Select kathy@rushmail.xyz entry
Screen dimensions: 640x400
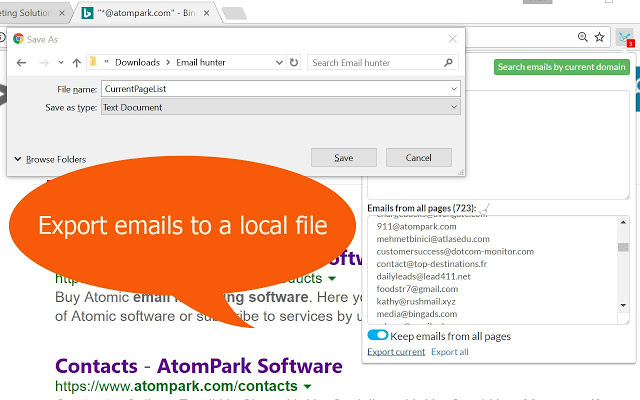click(416, 302)
